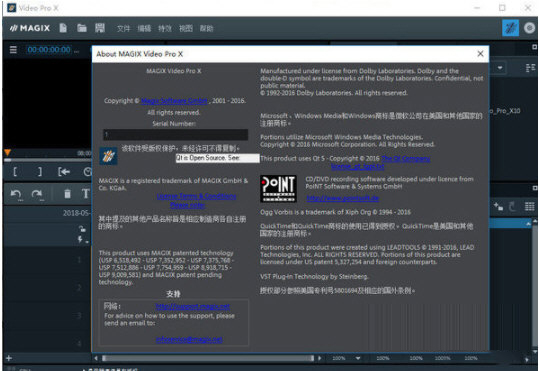The width and height of the screenshot is (539, 371).
Task: Close the About MAGIX Video Pro X dialog
Action: coord(480,54)
